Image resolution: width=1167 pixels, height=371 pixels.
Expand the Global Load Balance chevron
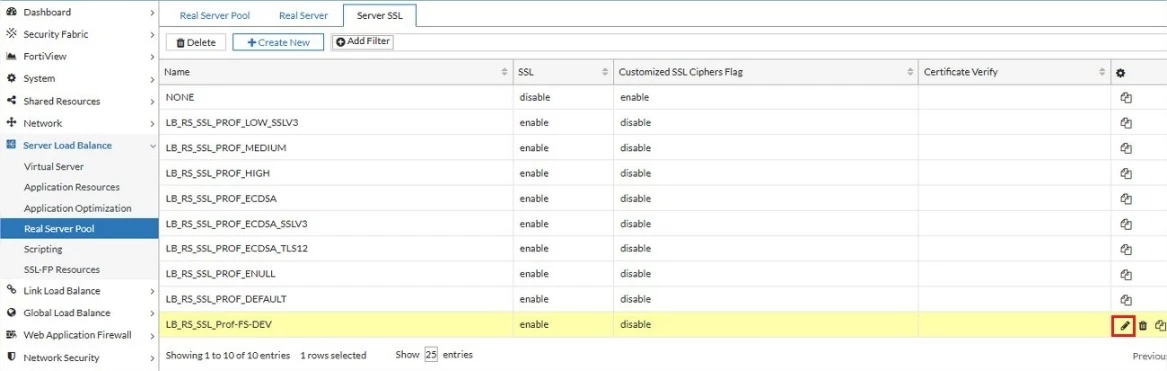pos(152,314)
